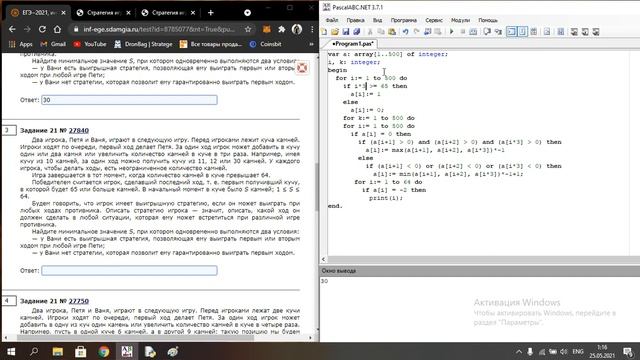Click the address bar with inf-ege.sdamgia.ru
This screenshot has width=640, height=360.
[x=159, y=29]
